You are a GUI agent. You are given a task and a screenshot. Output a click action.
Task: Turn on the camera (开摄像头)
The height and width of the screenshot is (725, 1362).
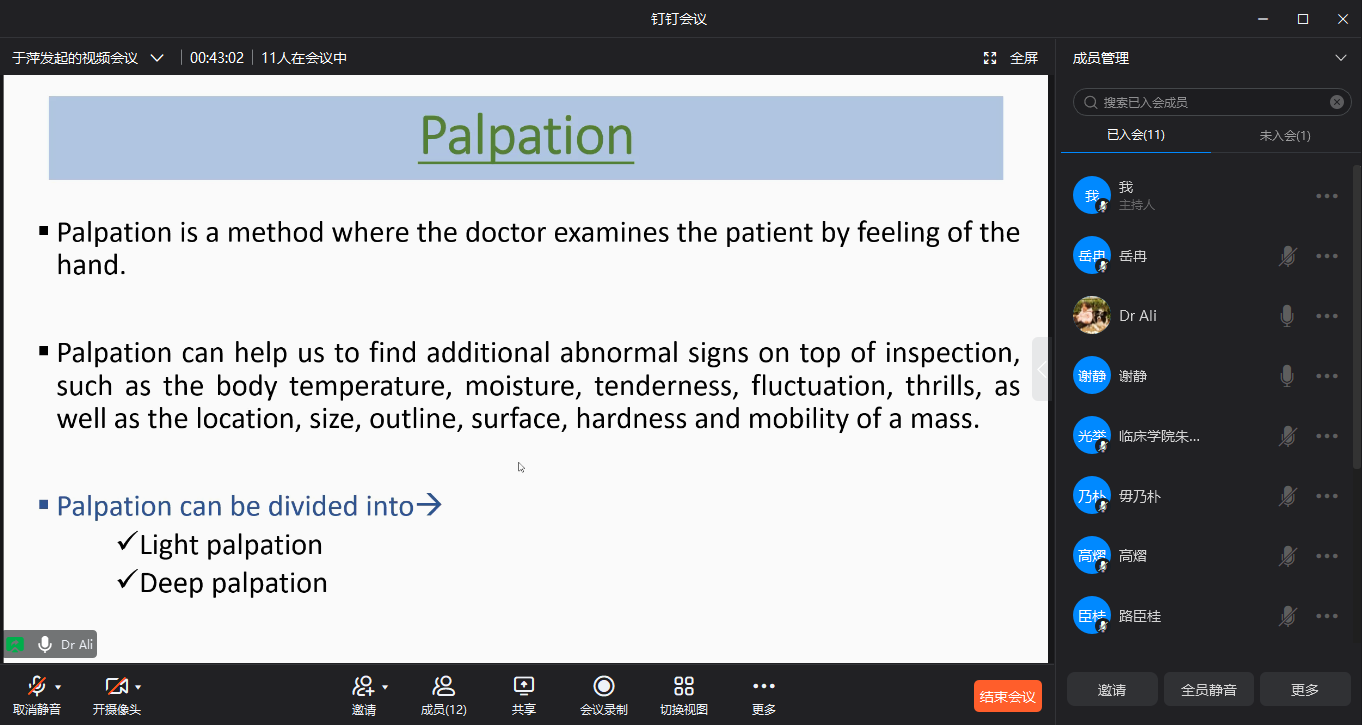(116, 686)
